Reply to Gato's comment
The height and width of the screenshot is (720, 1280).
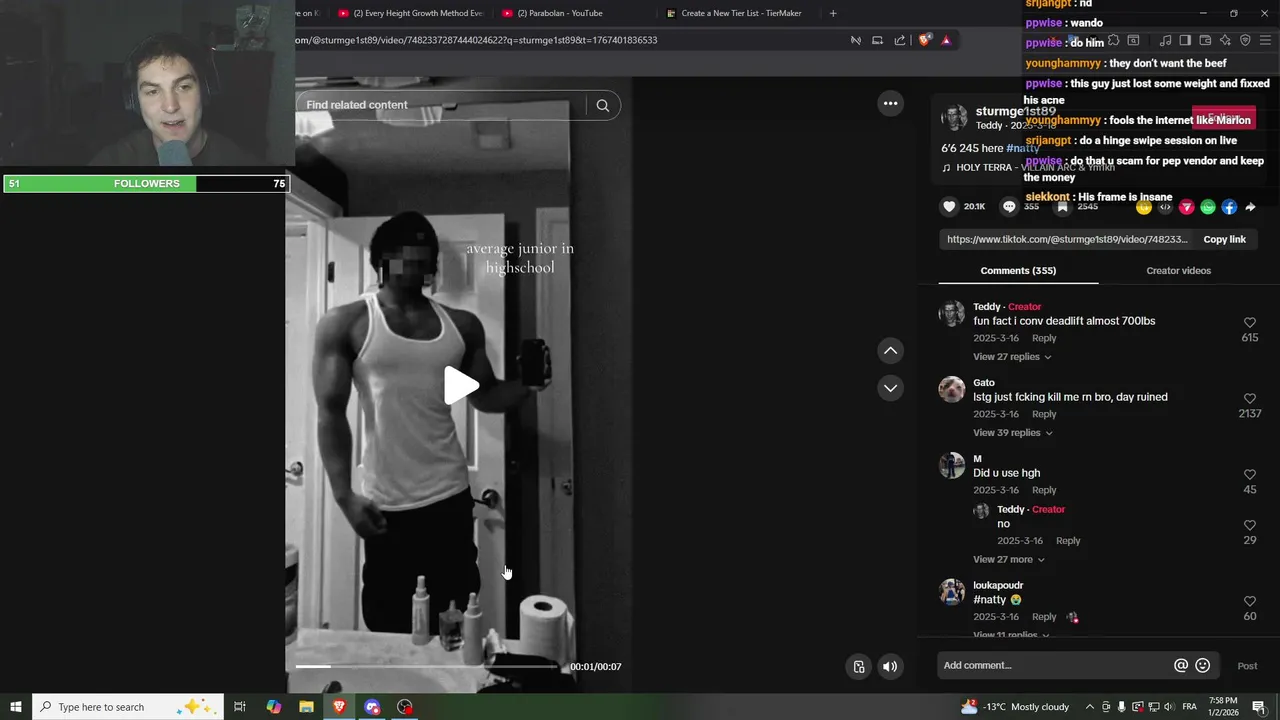click(1044, 414)
